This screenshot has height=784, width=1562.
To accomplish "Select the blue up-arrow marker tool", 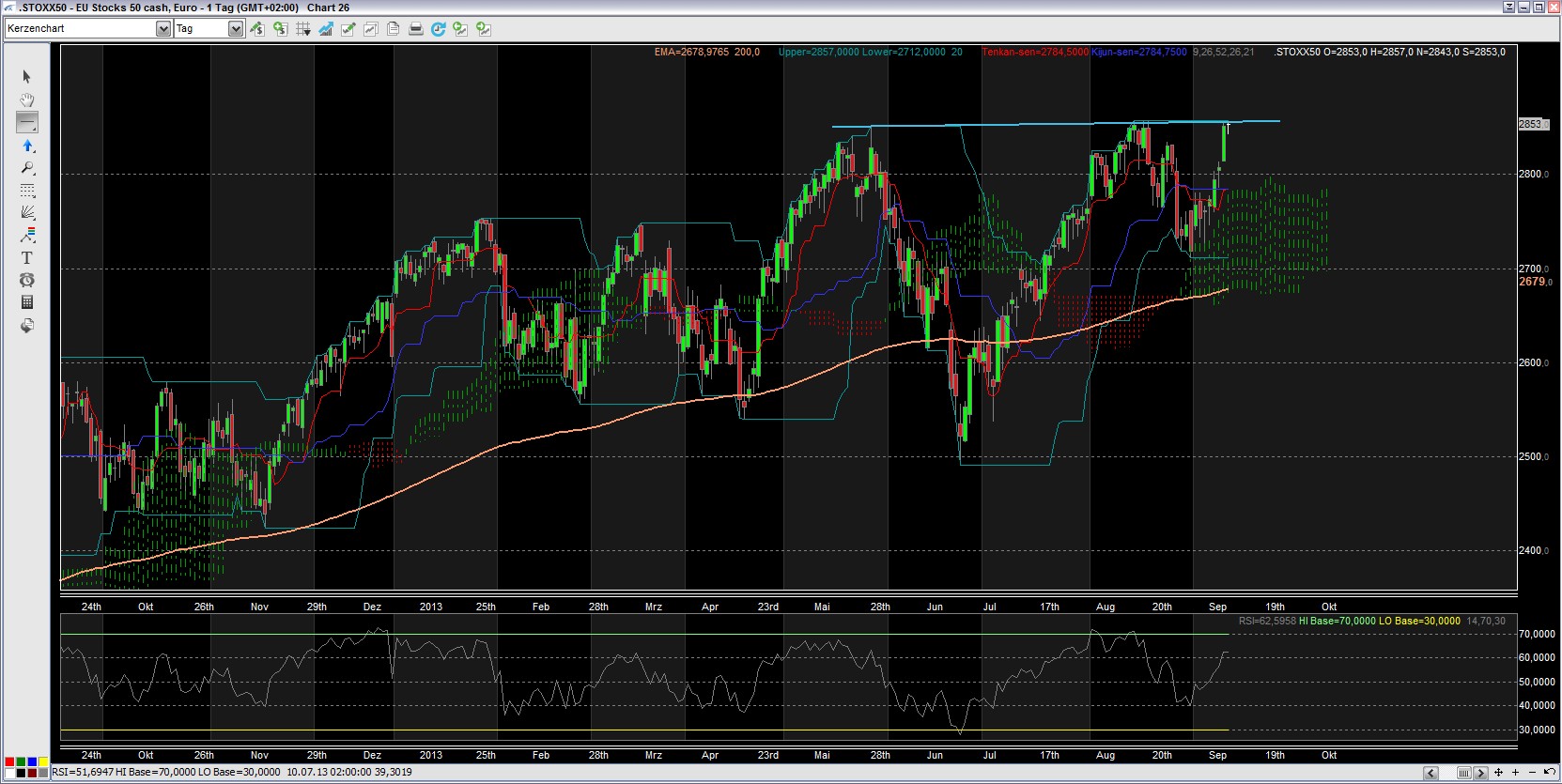I will pos(26,146).
